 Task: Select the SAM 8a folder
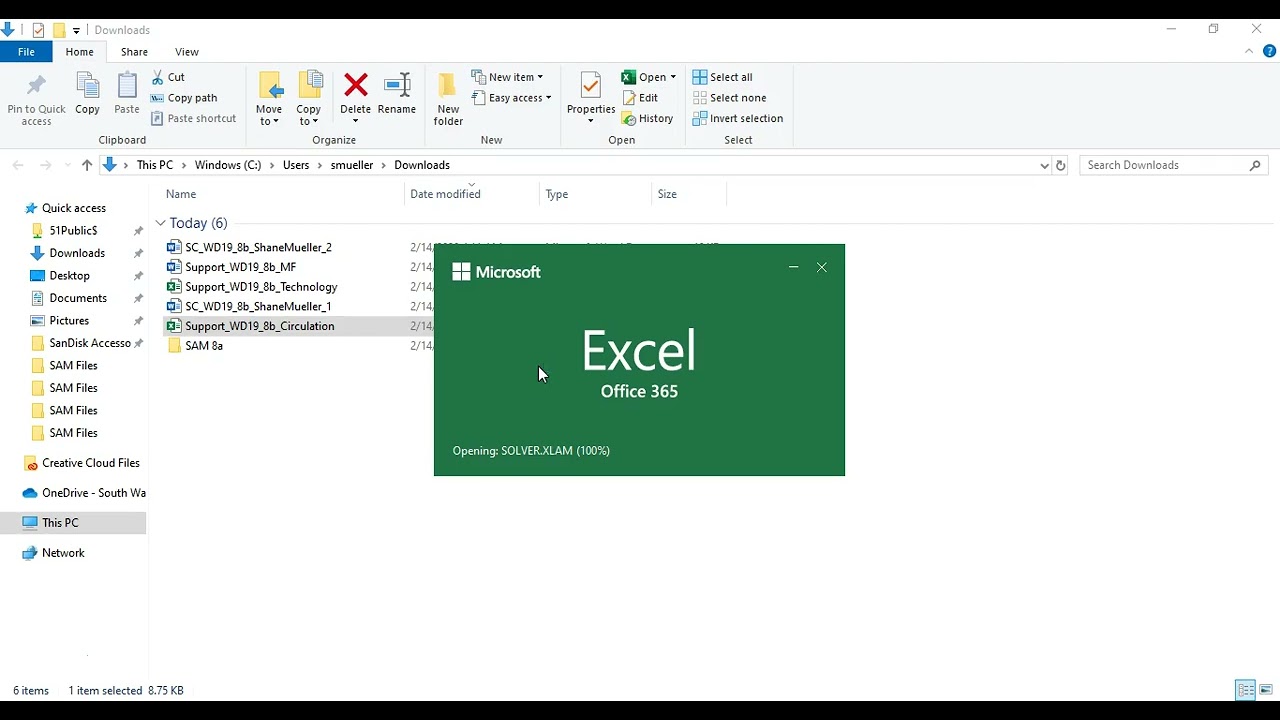point(204,346)
